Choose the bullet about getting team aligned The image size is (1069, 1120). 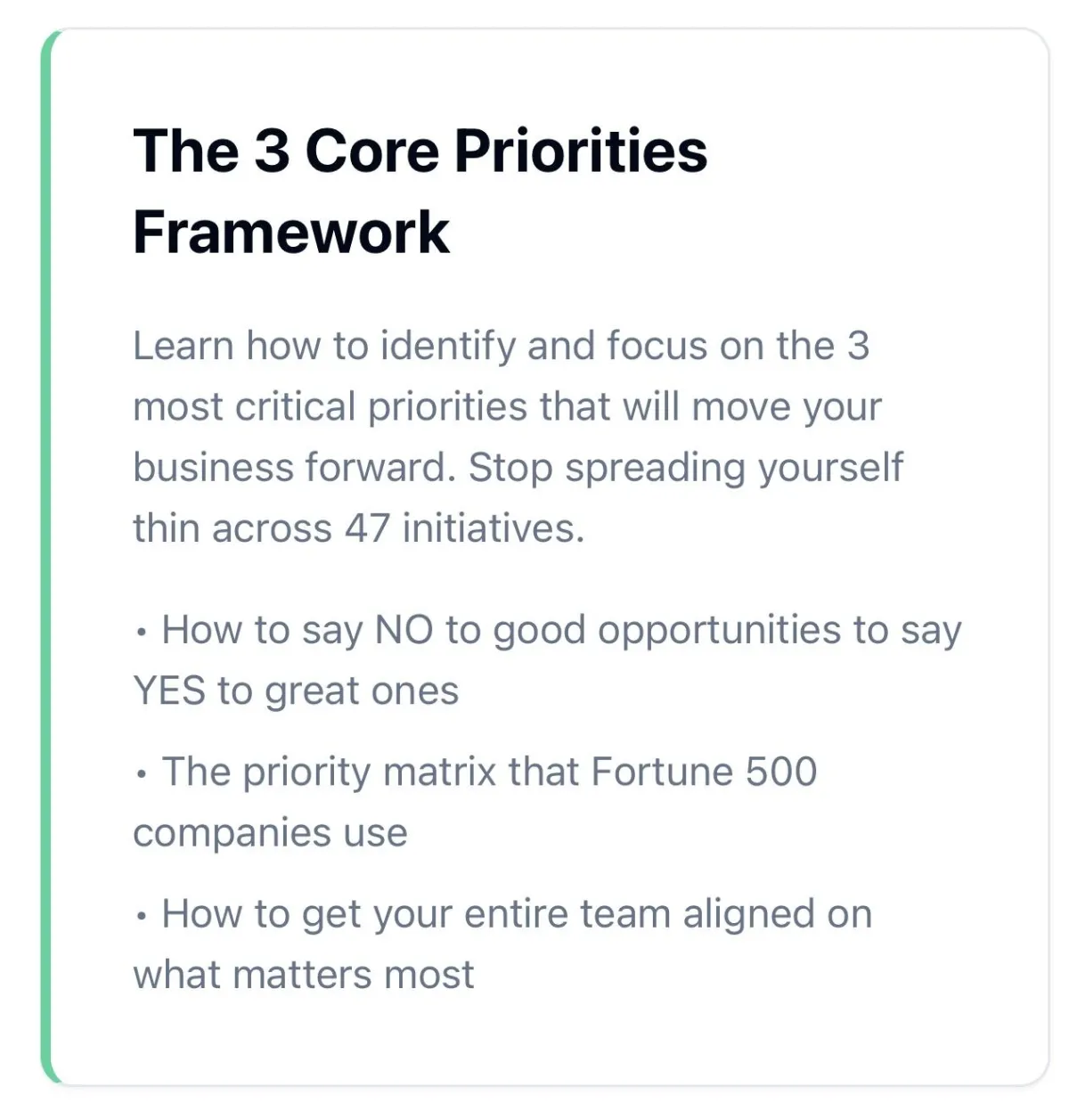[502, 944]
